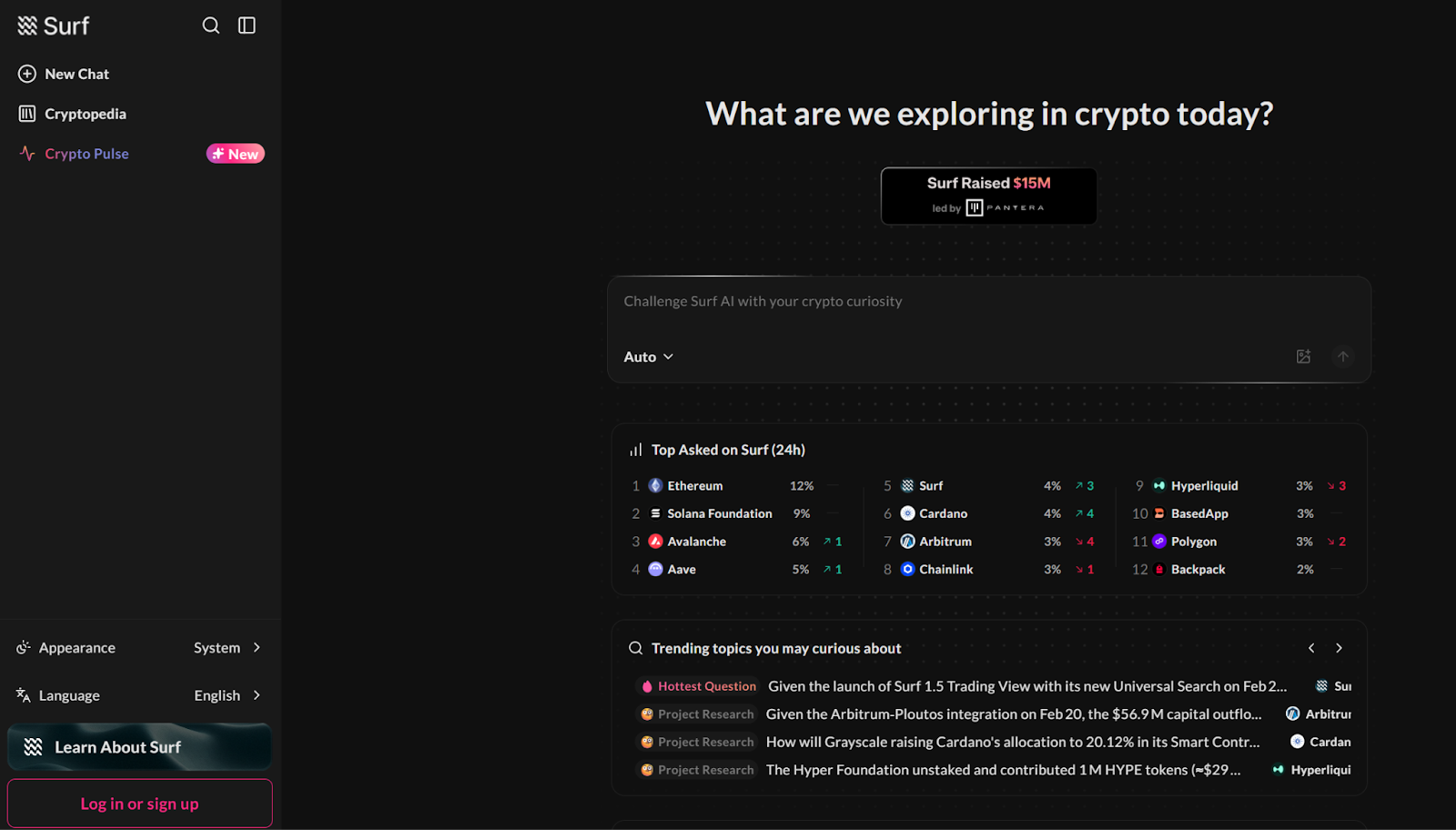Click the Arbitrum tag in trending topics
Image resolution: width=1456 pixels, height=830 pixels.
[x=1319, y=714]
